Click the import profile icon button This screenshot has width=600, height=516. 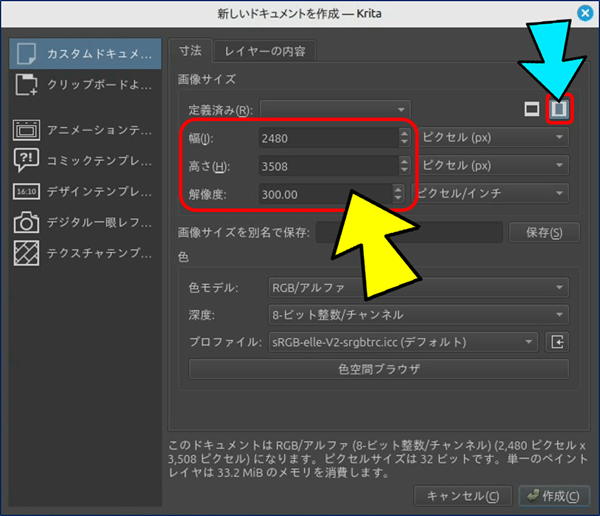(558, 342)
